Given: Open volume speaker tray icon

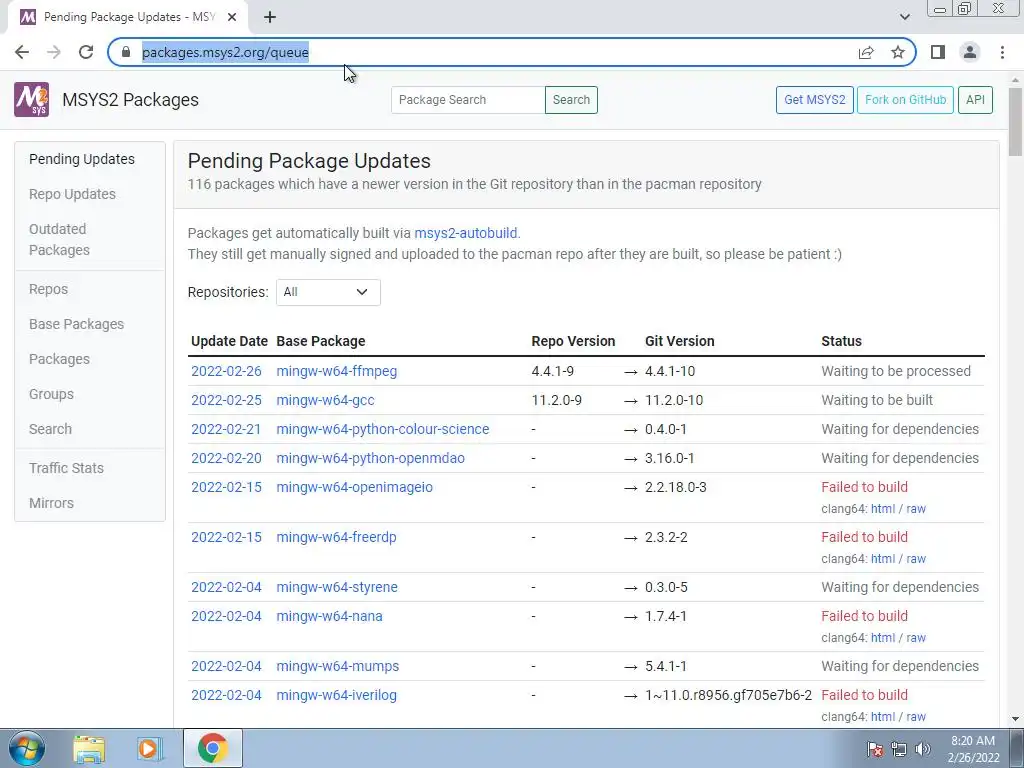Looking at the screenshot, I should coord(923,749).
